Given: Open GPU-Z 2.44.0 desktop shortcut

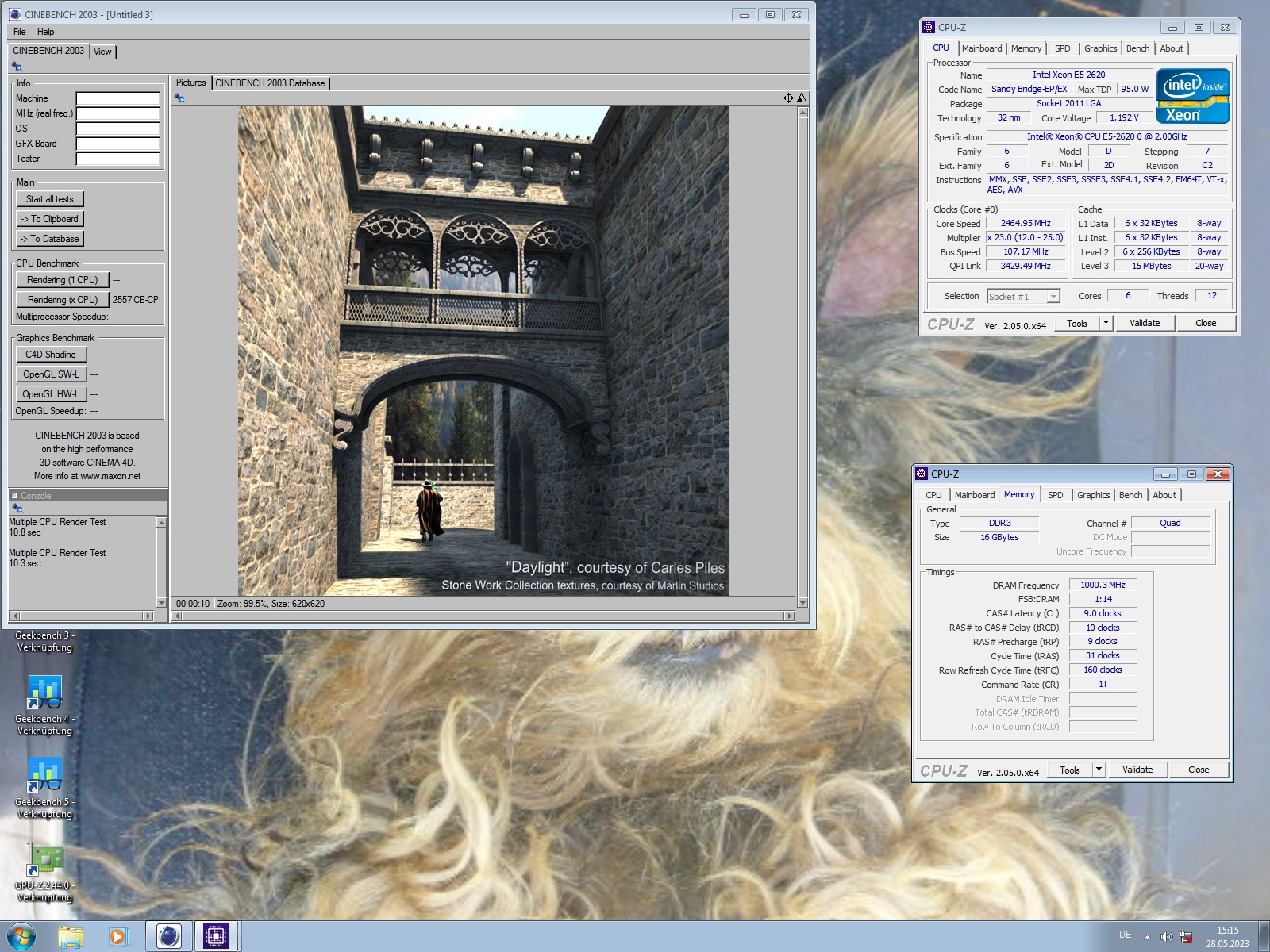Looking at the screenshot, I should (x=45, y=873).
